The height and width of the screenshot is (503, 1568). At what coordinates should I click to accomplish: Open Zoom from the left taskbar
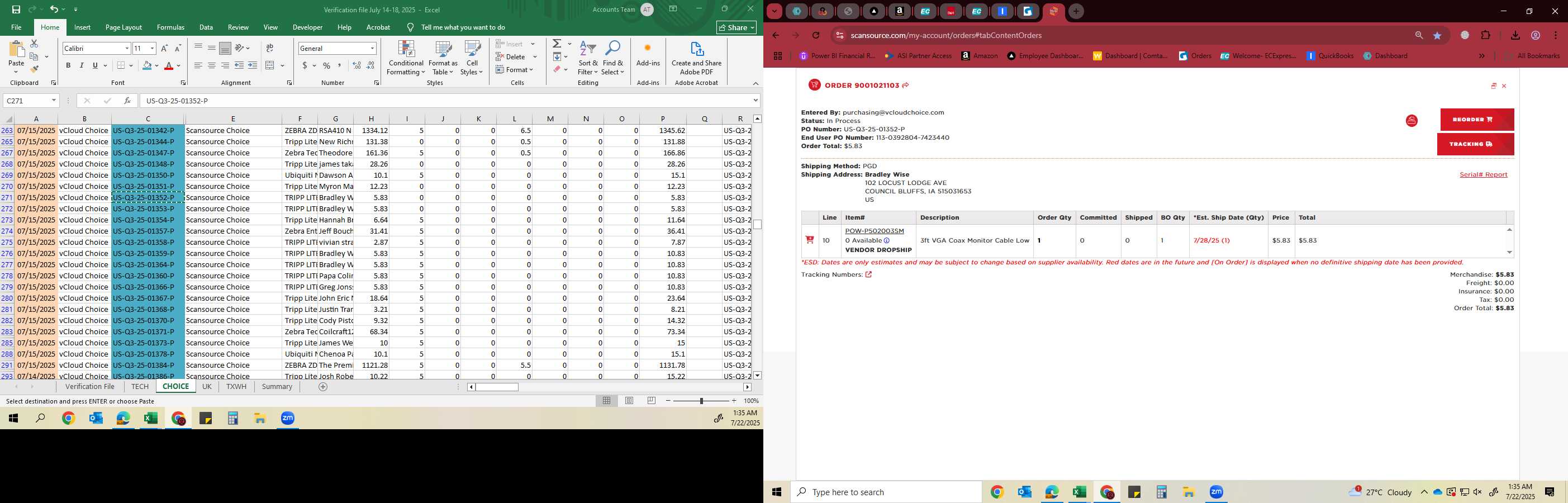(288, 419)
